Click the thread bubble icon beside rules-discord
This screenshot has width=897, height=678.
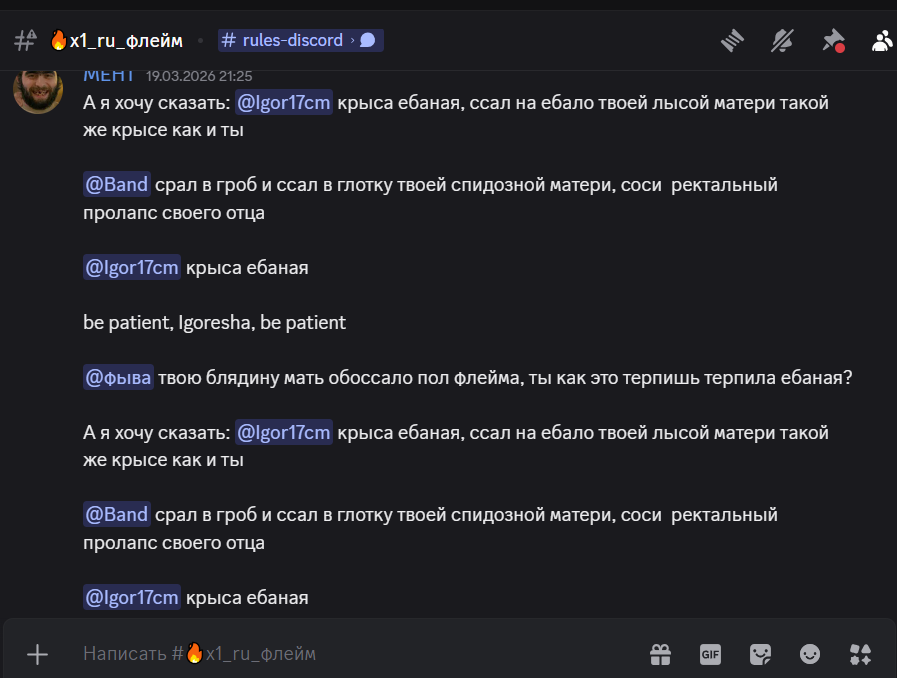coord(367,40)
